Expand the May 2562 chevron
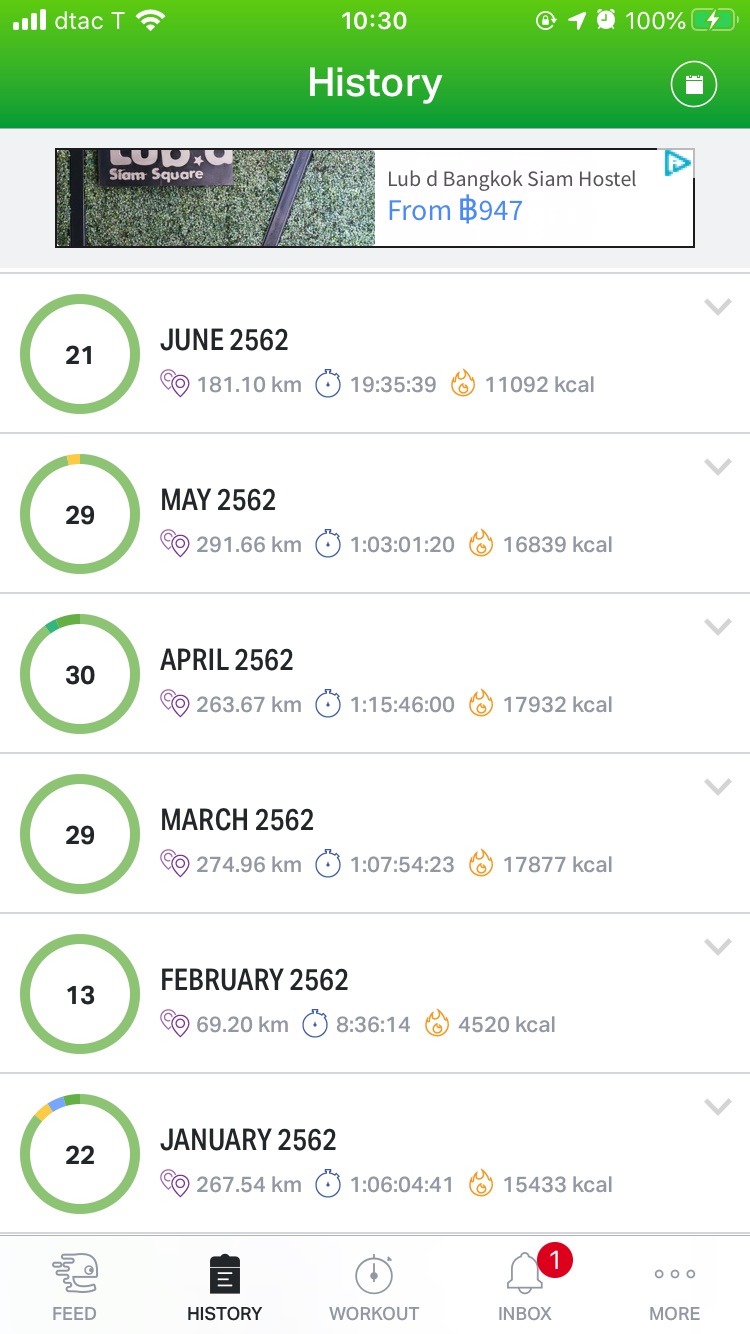The width and height of the screenshot is (750, 1334). tap(718, 467)
